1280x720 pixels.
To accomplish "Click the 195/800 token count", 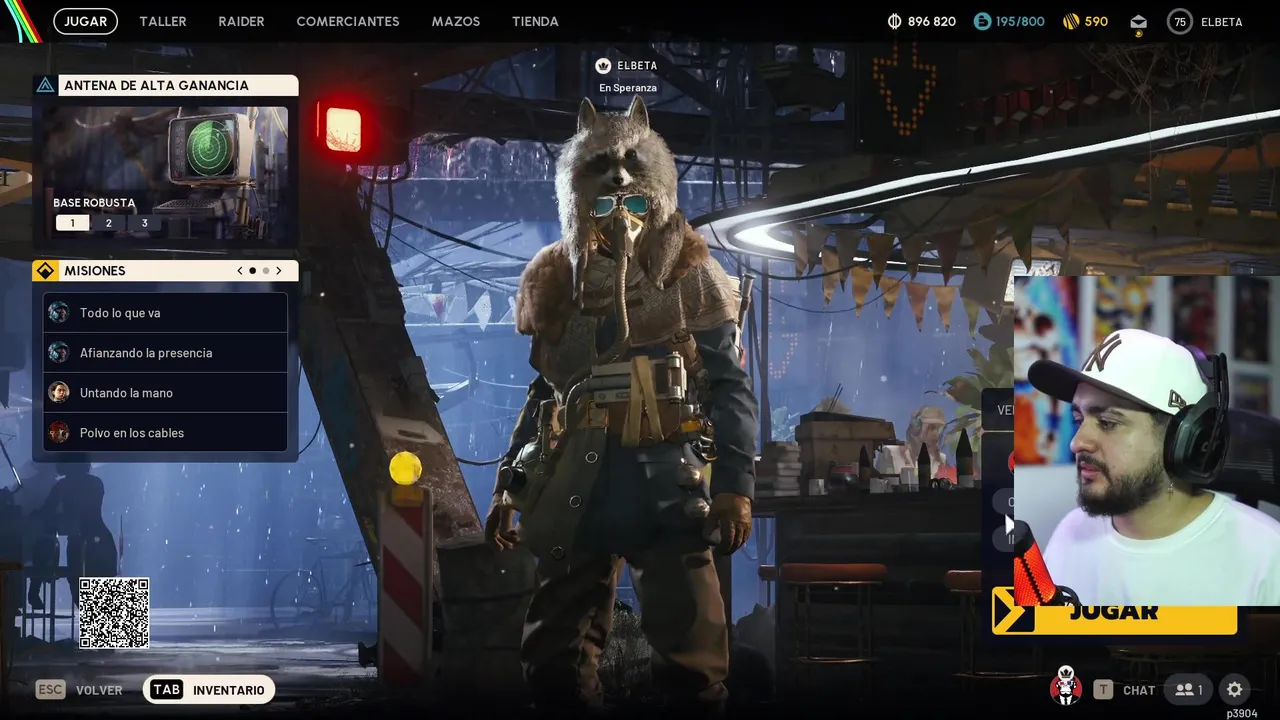I will 1020,21.
